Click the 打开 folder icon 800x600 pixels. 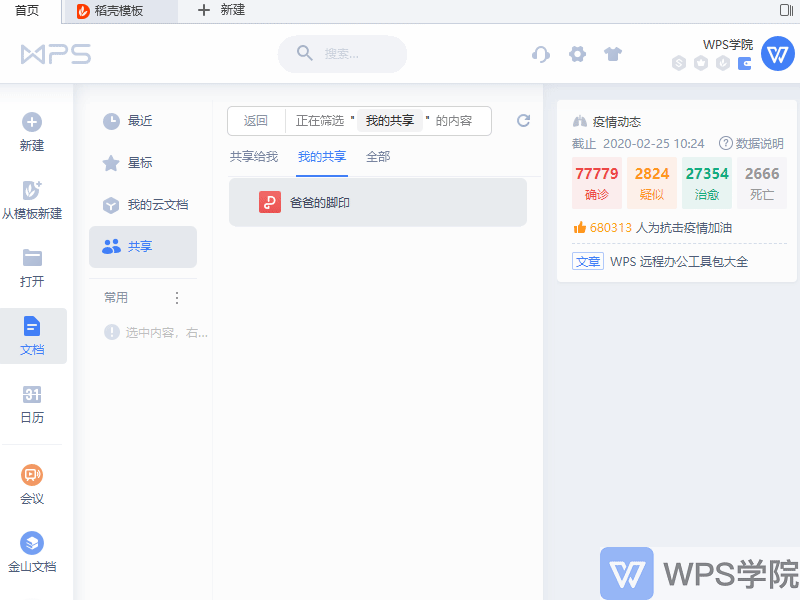[x=32, y=258]
